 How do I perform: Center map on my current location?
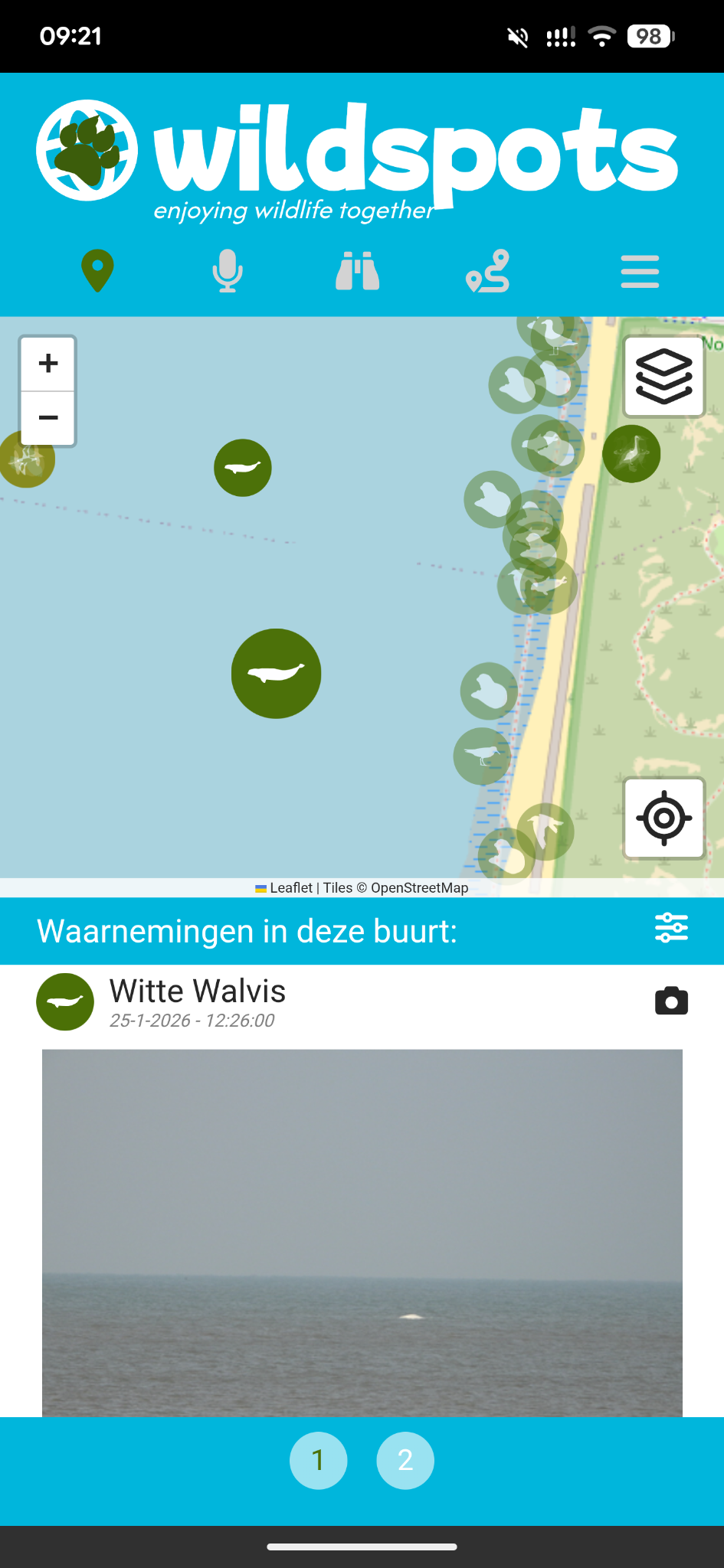[x=664, y=818]
